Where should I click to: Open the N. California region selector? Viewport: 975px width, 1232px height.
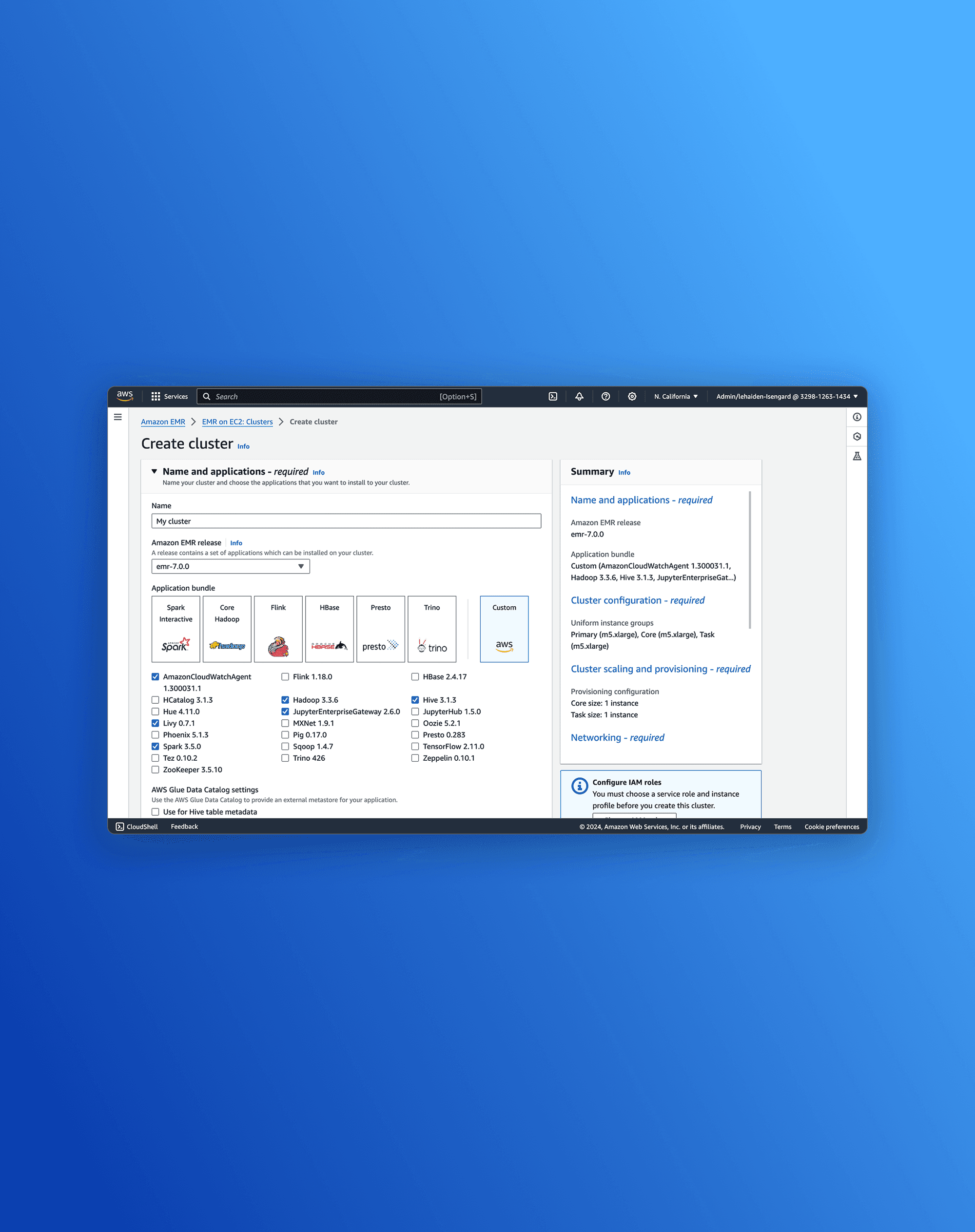(675, 397)
